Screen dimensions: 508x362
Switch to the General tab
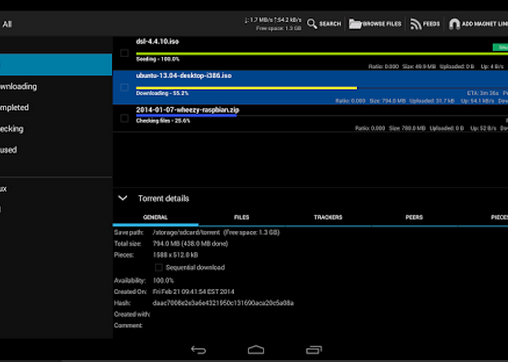point(155,217)
